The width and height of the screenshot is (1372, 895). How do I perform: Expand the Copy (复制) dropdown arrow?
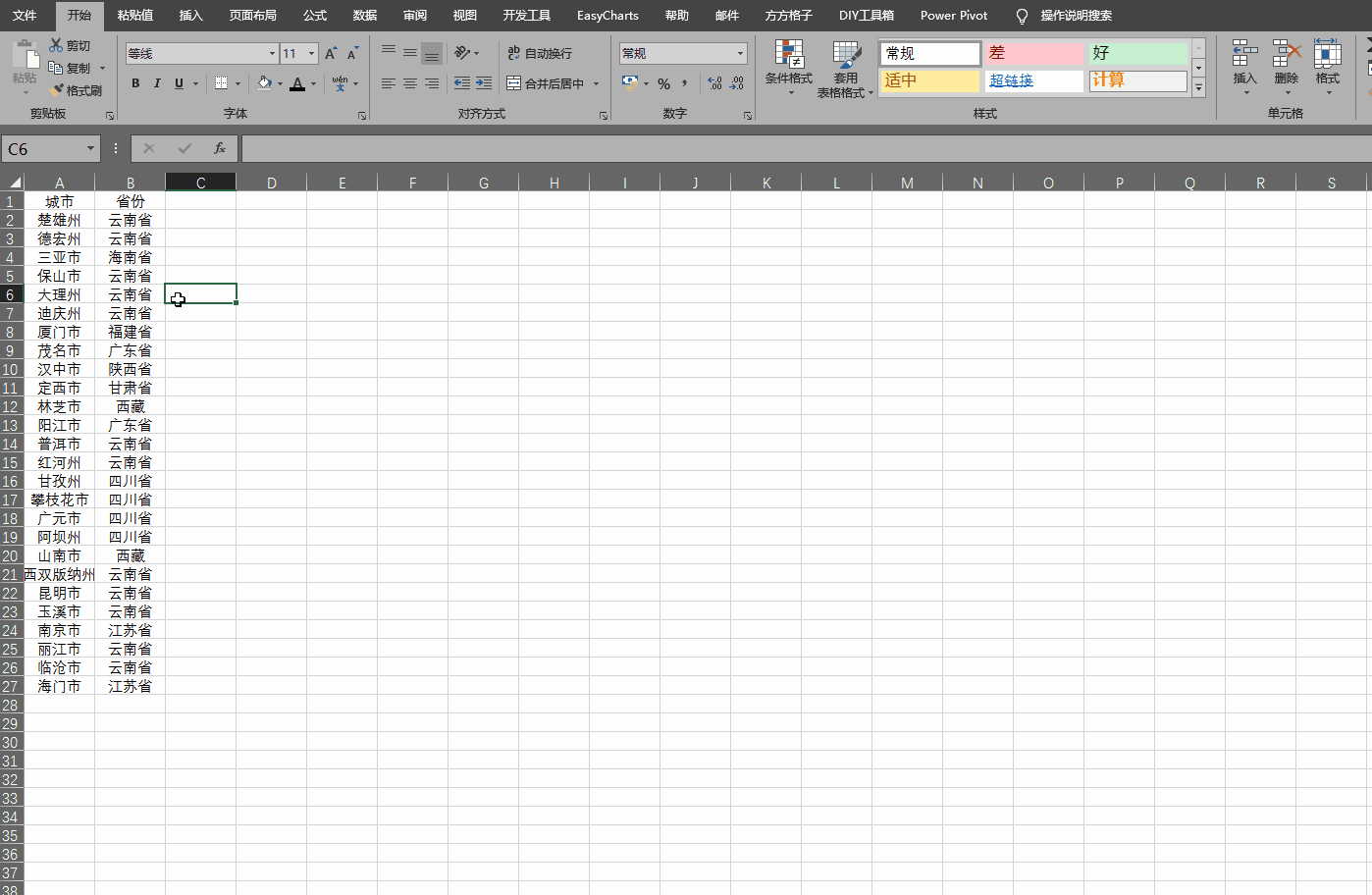[x=102, y=68]
